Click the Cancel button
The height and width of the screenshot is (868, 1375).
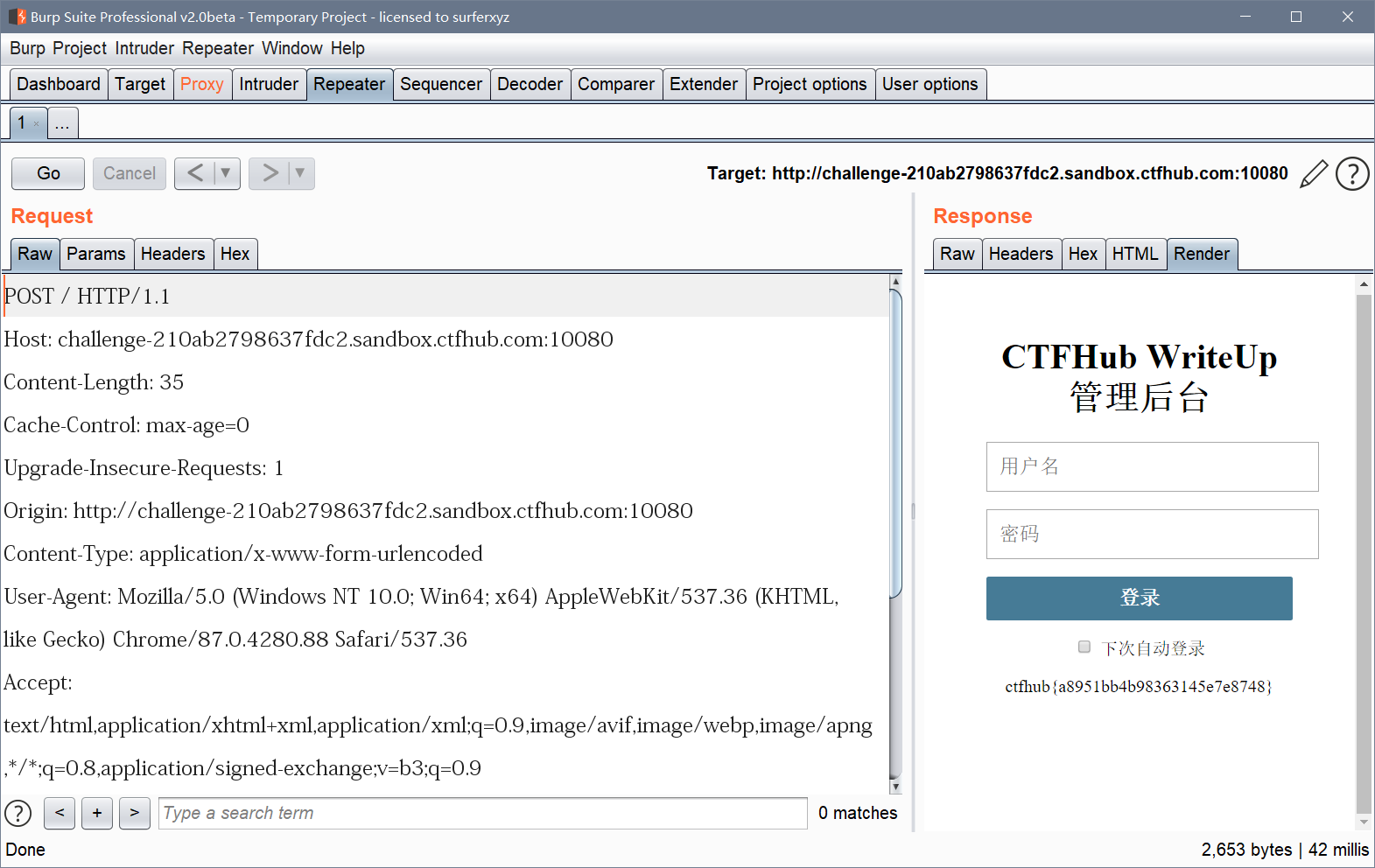pos(130,173)
